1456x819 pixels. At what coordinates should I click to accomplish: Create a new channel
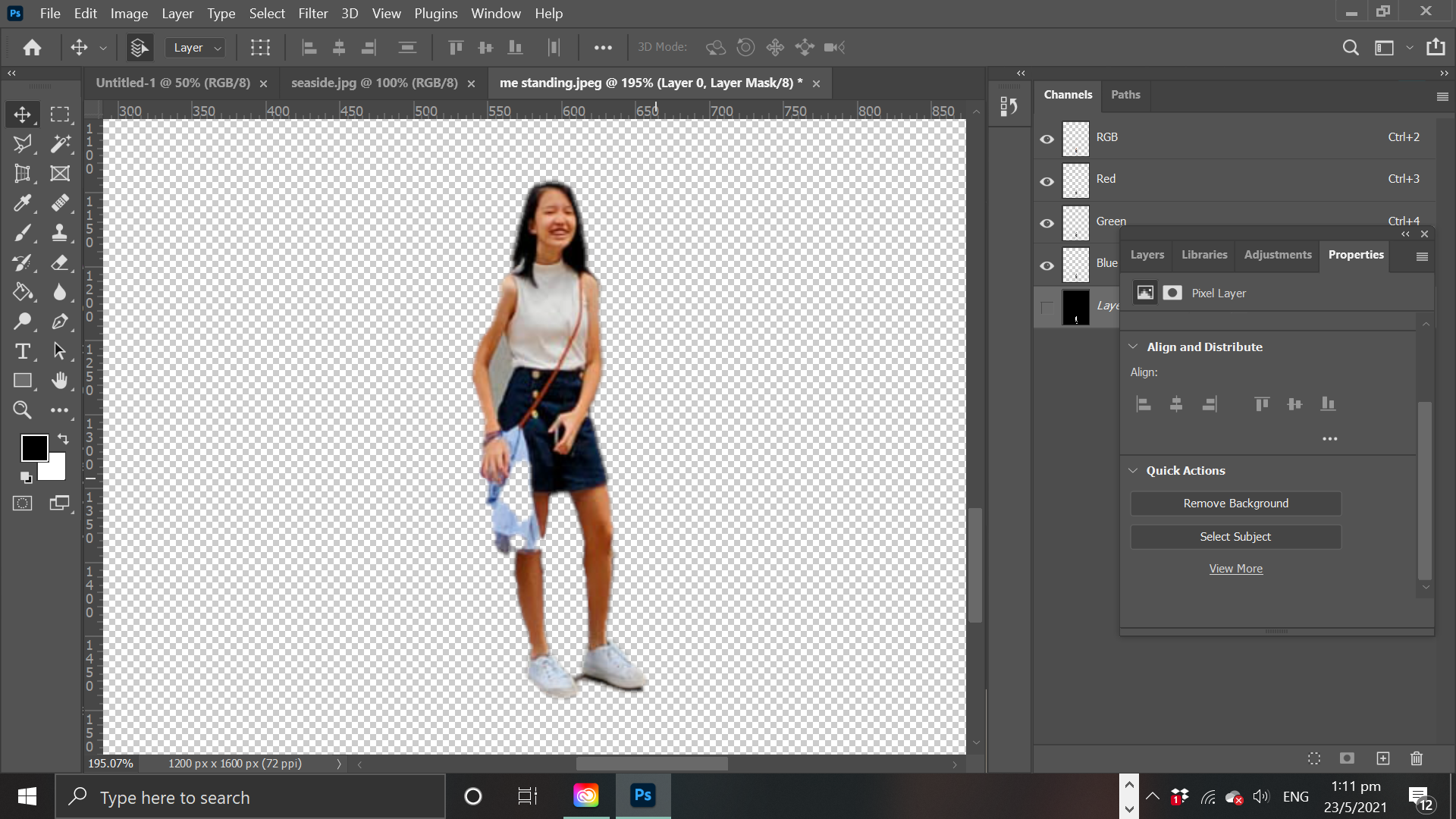pos(1383,758)
